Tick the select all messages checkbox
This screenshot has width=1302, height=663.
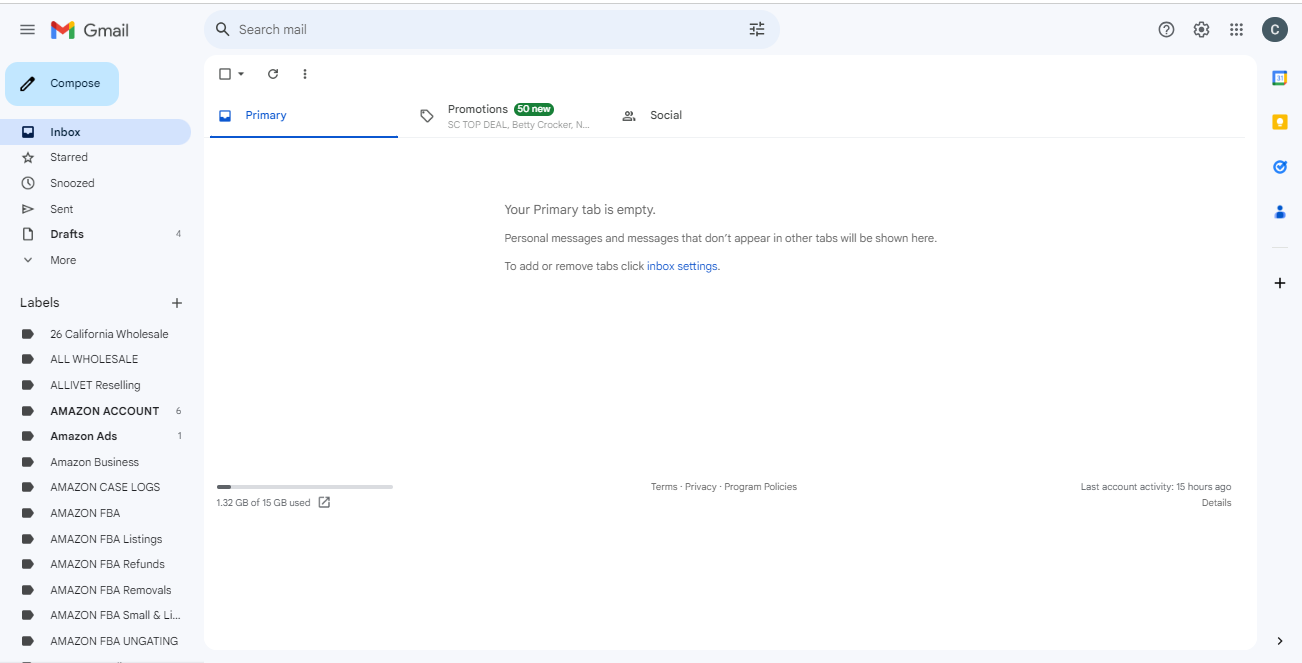coord(225,74)
